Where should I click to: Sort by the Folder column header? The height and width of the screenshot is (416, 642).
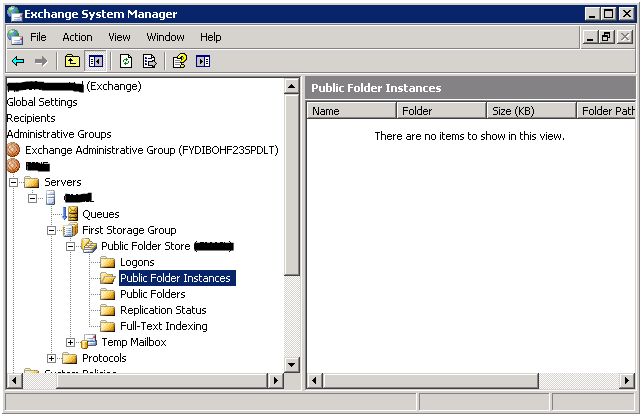441,111
